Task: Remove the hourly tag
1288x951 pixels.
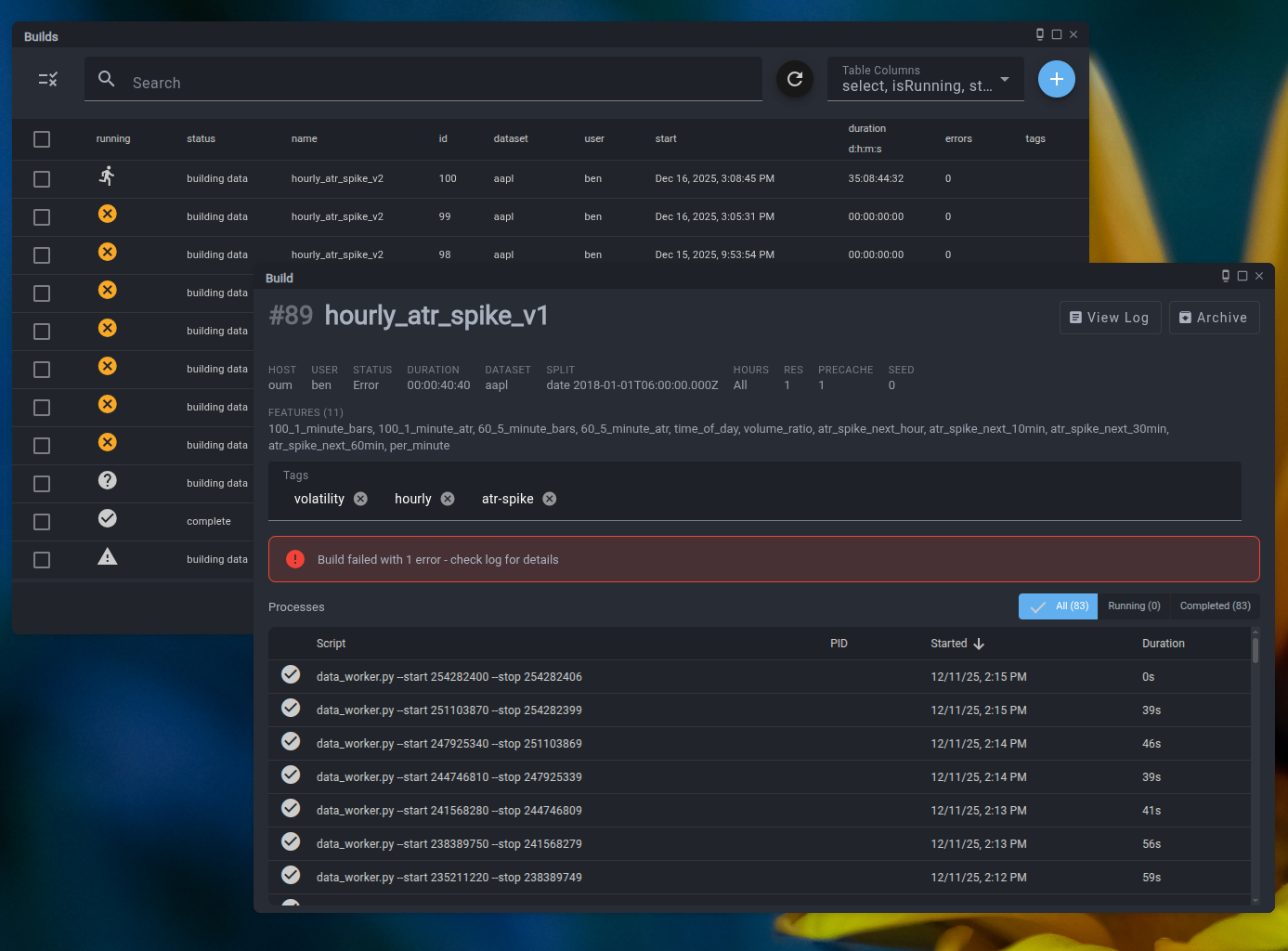Action: (448, 499)
